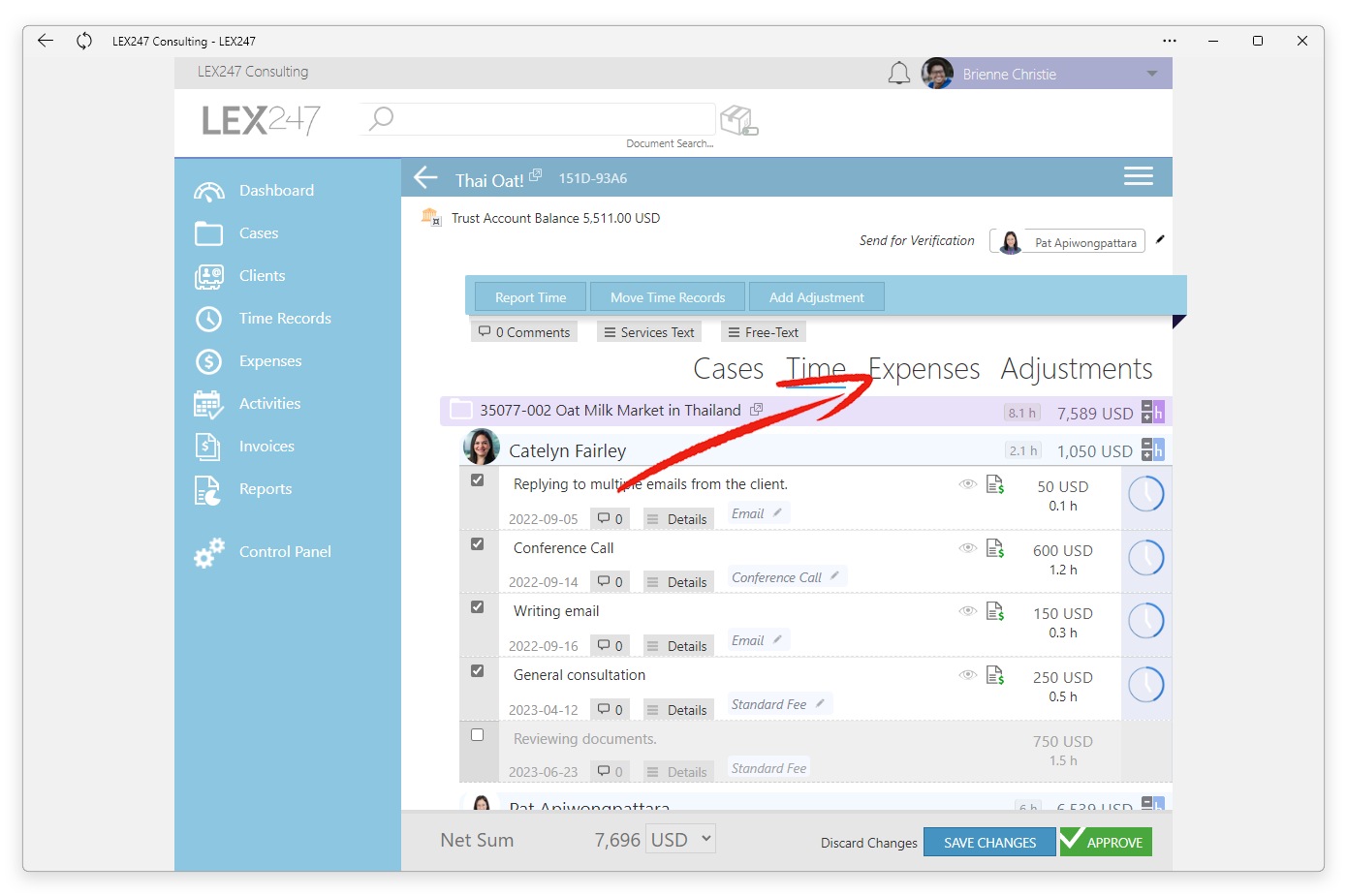Edit the verification recipient pencil icon

1160,239
